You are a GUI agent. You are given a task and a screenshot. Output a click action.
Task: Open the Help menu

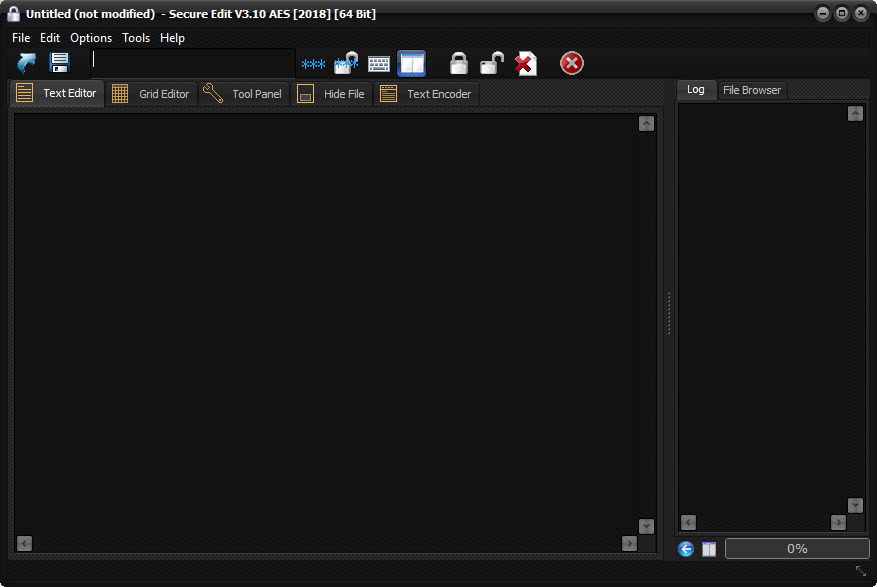point(172,38)
